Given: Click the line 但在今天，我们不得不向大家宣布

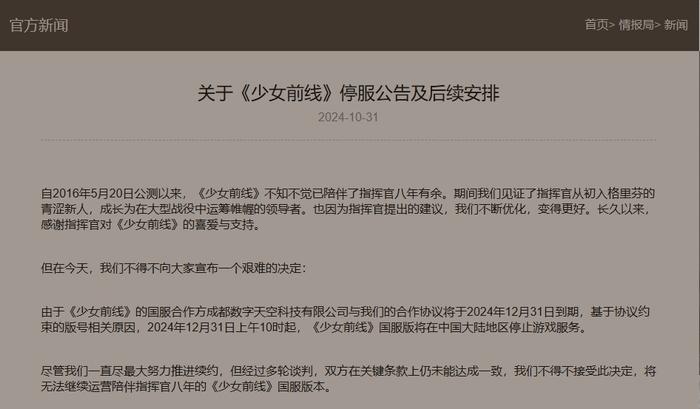Looking at the screenshot, I should [x=174, y=268].
